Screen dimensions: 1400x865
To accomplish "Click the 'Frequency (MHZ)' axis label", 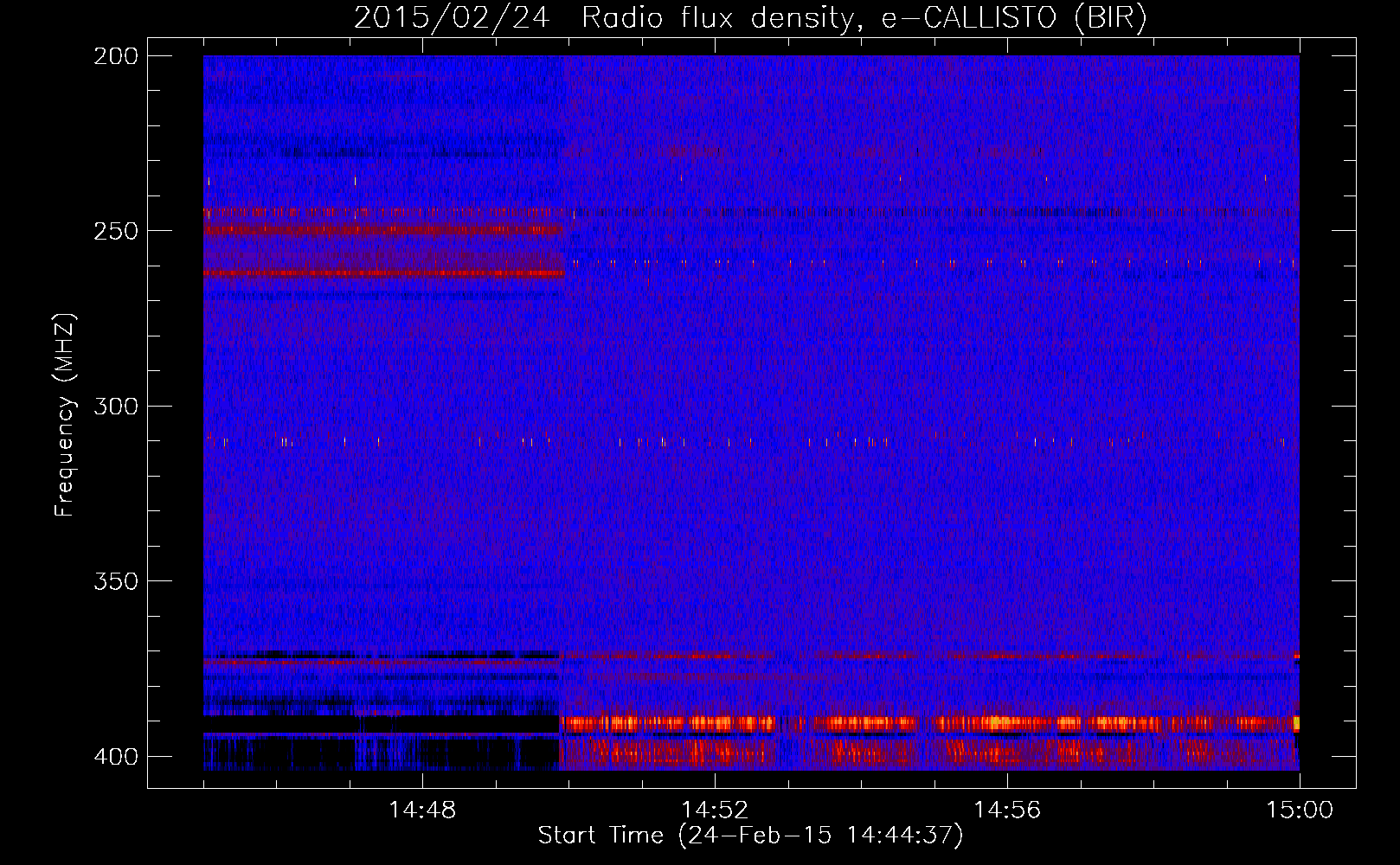I will (65, 415).
